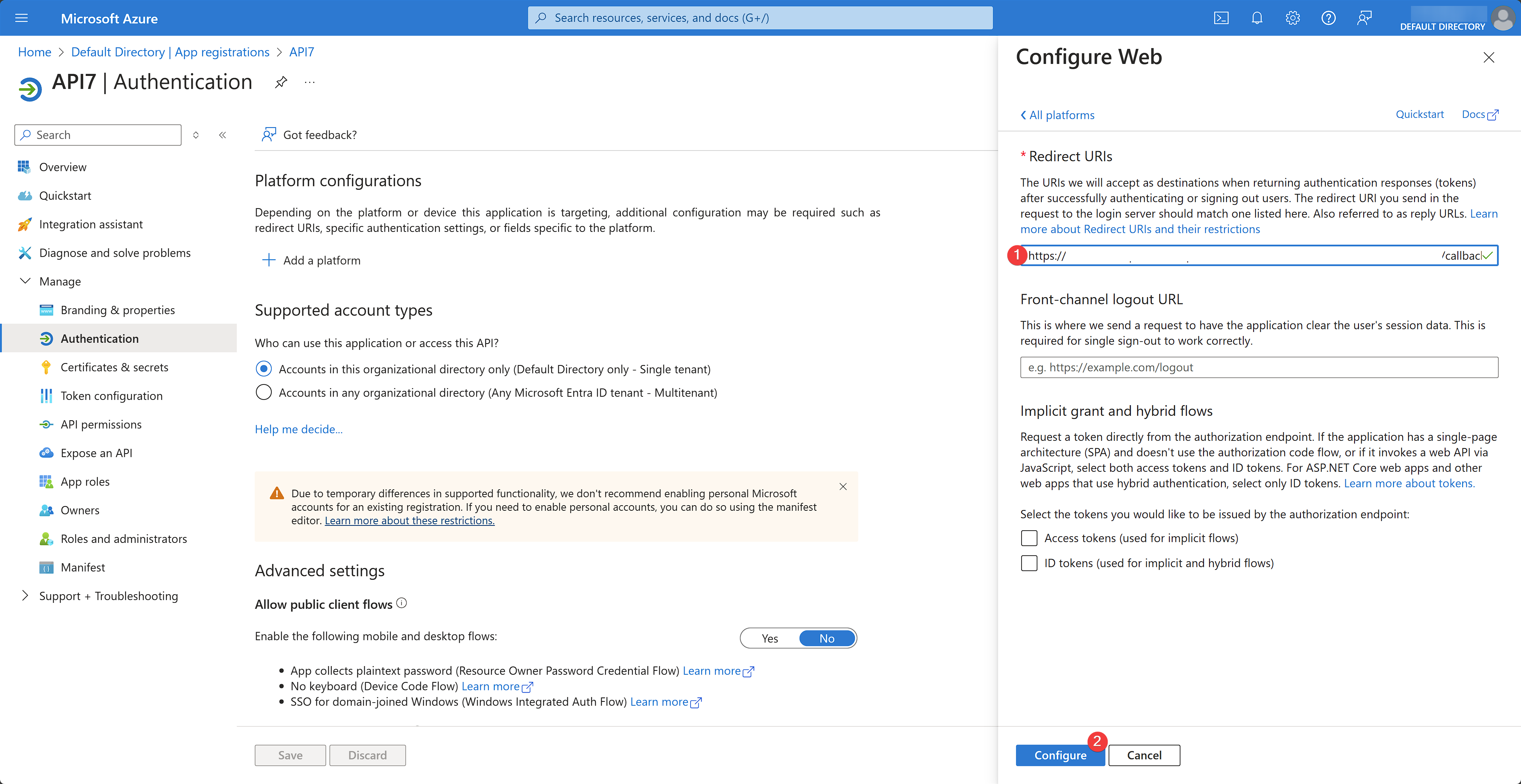The height and width of the screenshot is (784, 1521).
Task: Go to Home breadcrumb
Action: pos(34,52)
